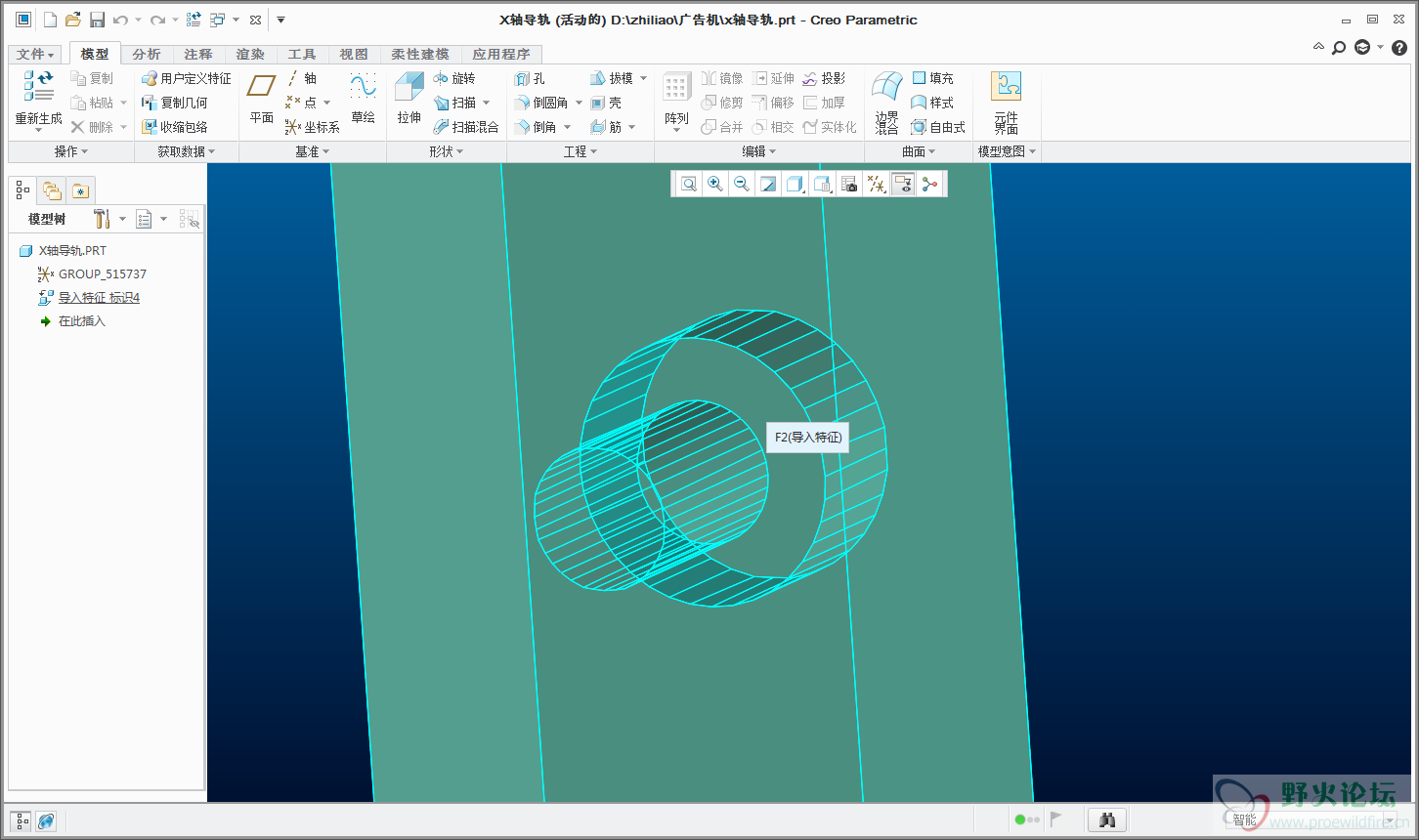The height and width of the screenshot is (840, 1419).
Task: Select the 壳 shell tool
Action: (x=606, y=103)
